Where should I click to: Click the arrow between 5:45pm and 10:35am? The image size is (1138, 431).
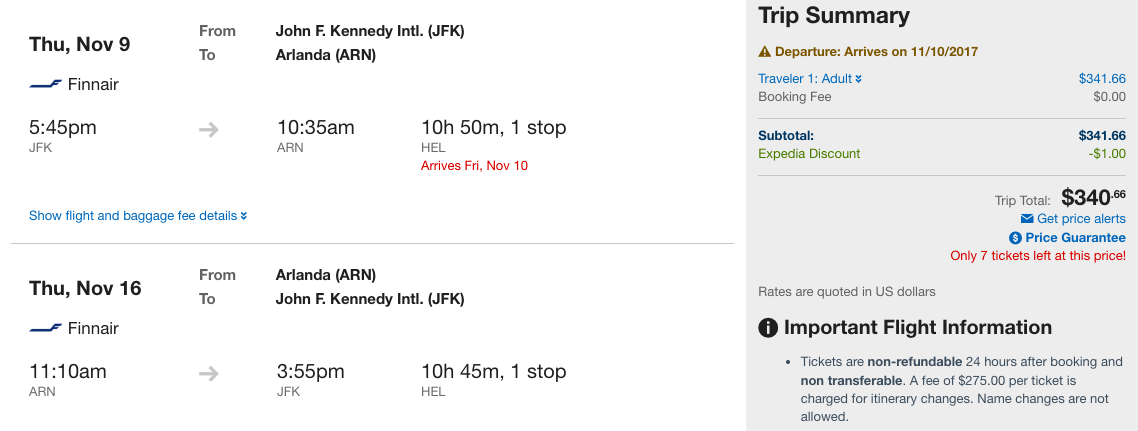coord(208,129)
